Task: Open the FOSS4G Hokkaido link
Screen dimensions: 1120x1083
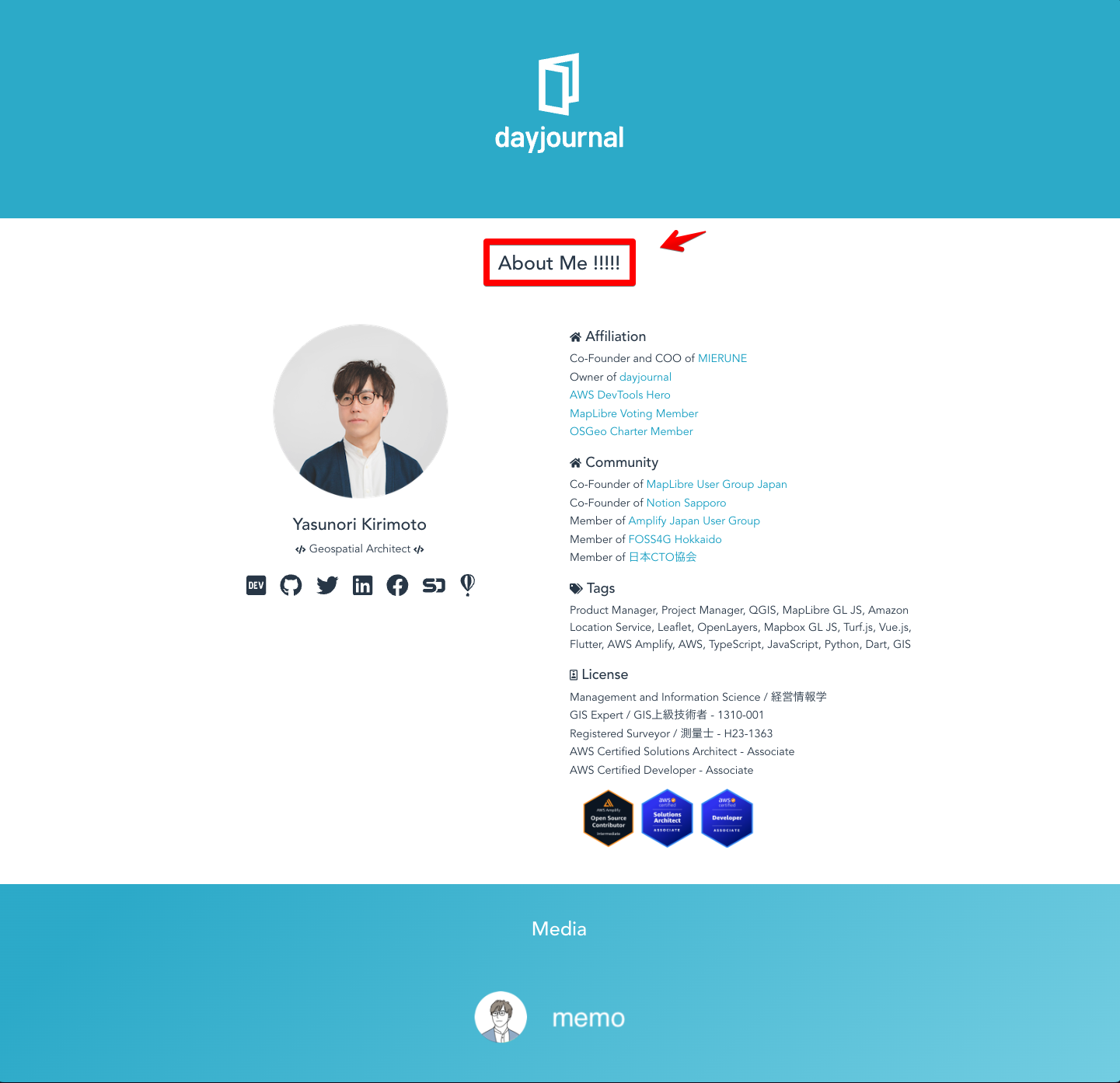Action: pyautogui.click(x=675, y=539)
